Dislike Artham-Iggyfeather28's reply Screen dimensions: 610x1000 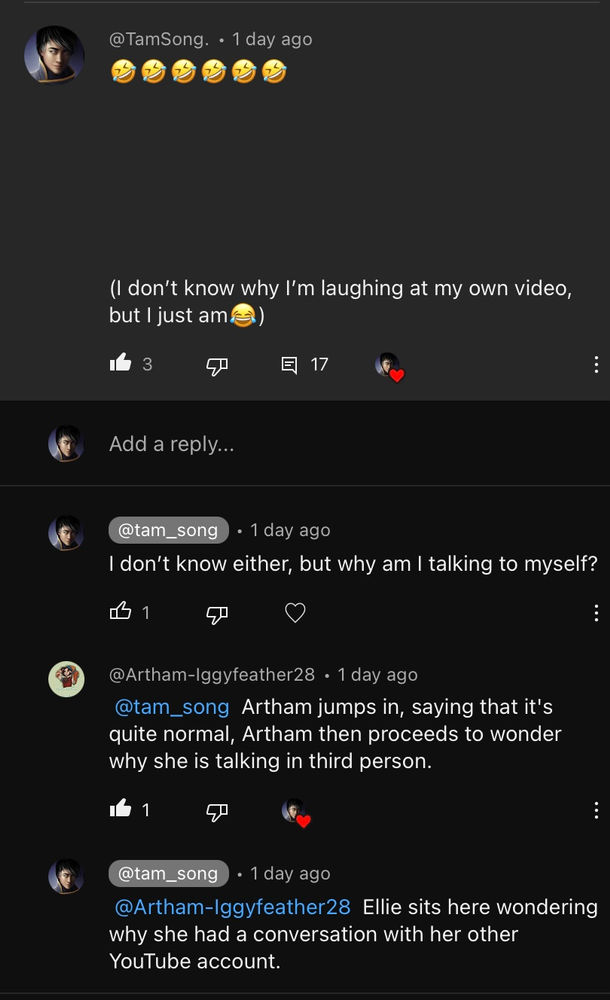click(x=217, y=811)
